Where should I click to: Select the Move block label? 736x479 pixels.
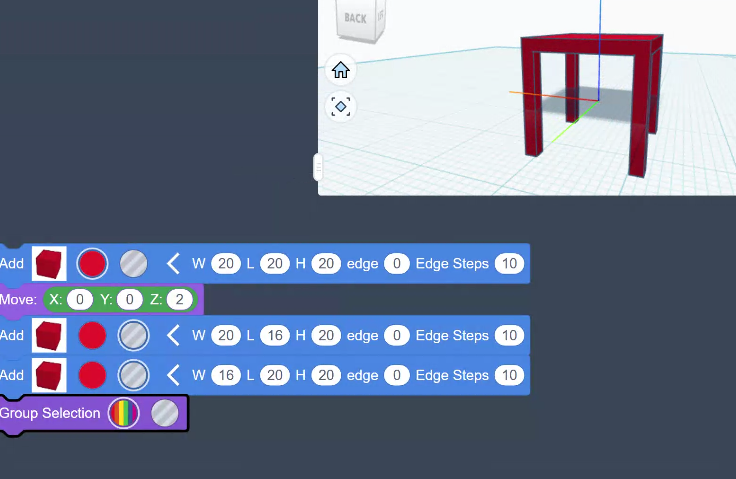[18, 300]
